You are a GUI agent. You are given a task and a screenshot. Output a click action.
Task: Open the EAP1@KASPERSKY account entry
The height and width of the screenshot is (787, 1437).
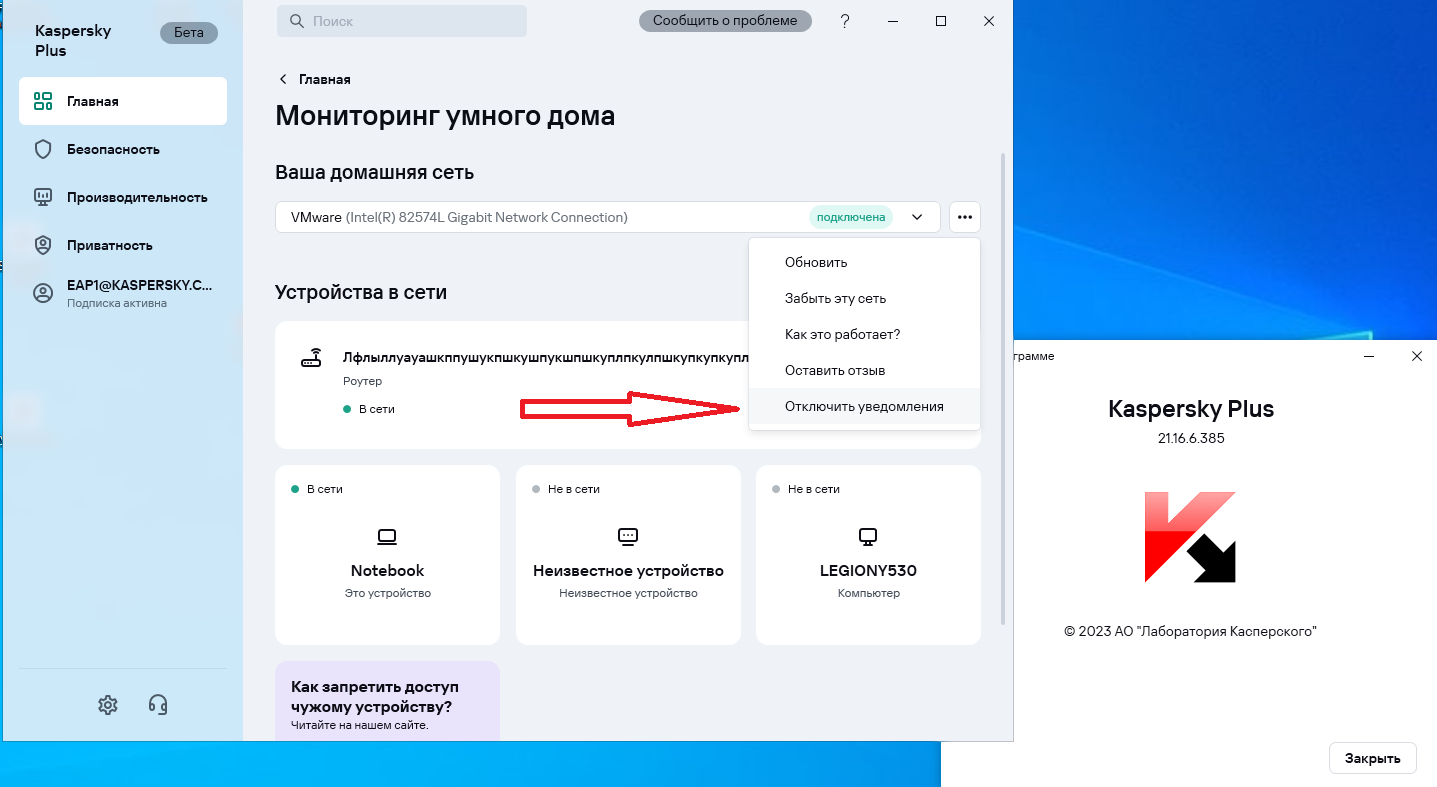click(122, 293)
